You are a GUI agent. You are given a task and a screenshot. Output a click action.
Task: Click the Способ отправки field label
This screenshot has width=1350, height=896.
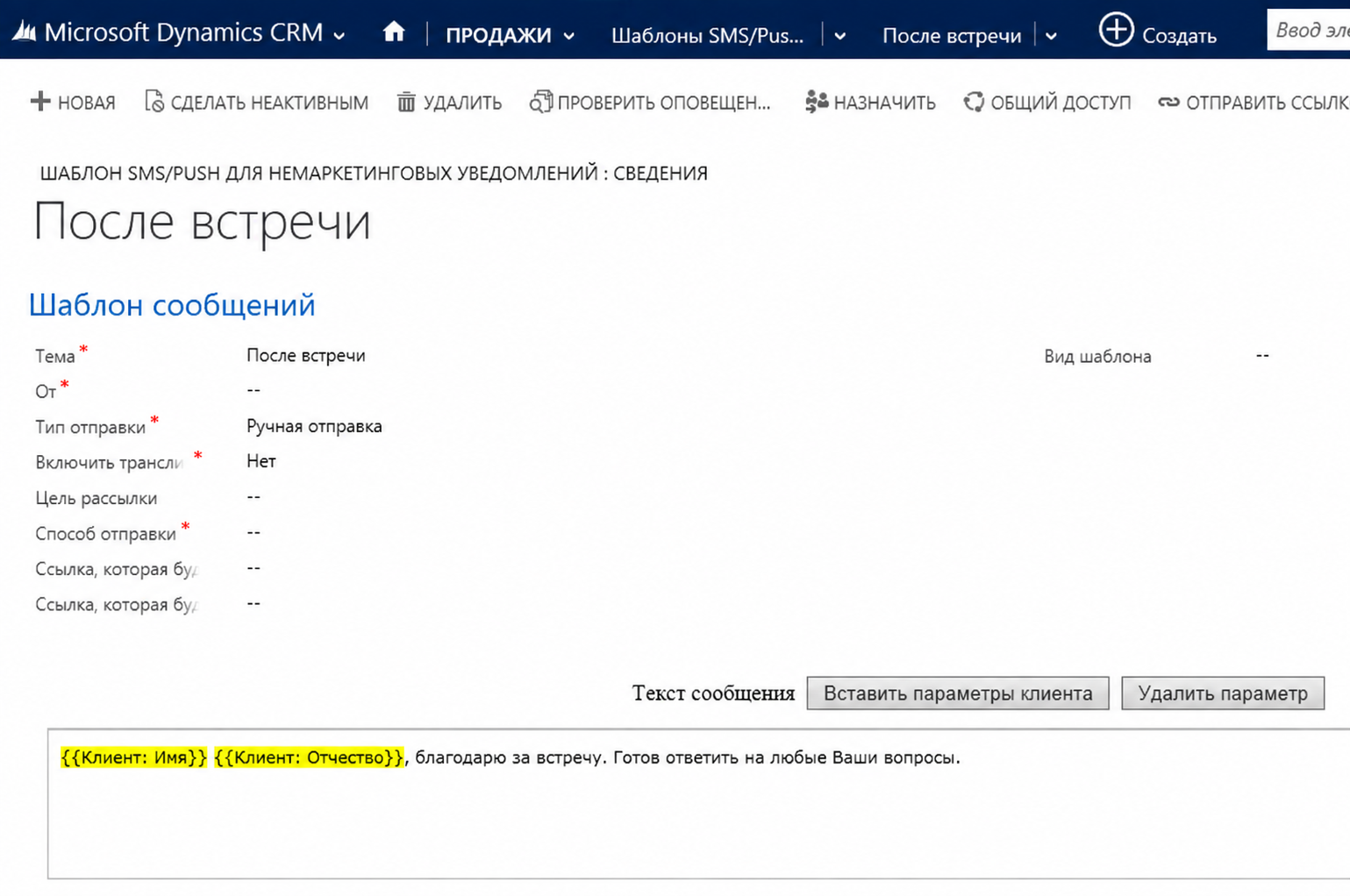106,534
